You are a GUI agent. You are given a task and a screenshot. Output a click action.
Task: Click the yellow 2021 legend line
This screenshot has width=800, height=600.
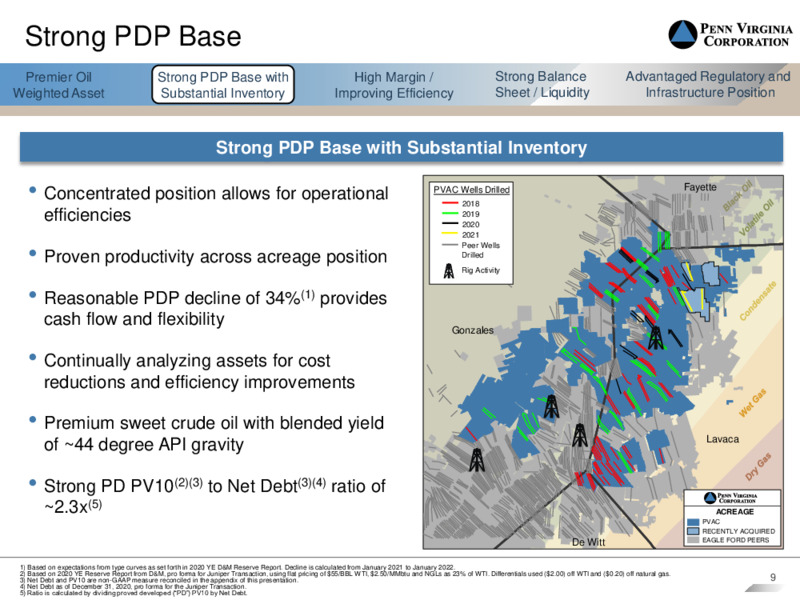click(x=449, y=235)
